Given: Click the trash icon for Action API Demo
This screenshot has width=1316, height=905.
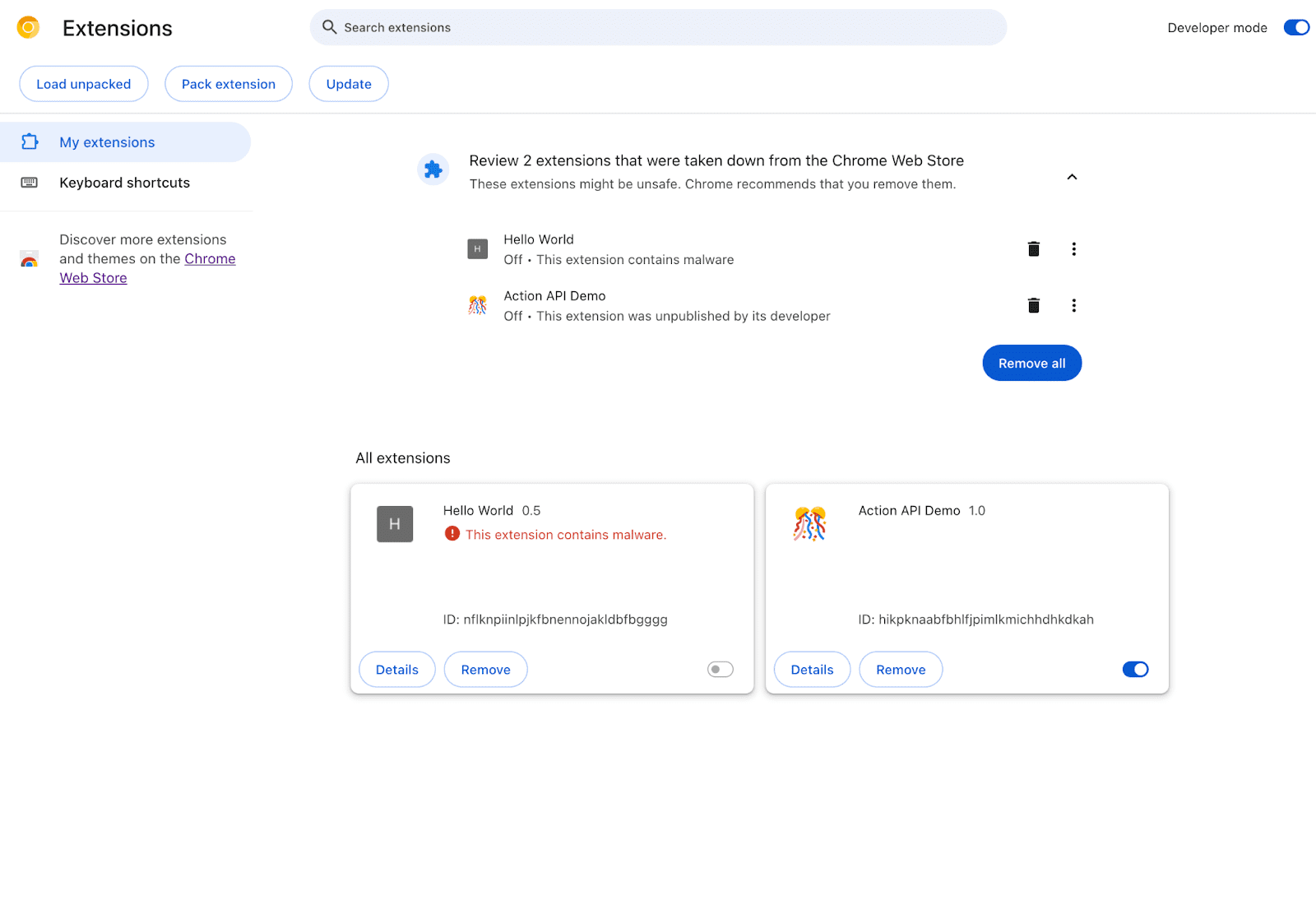Looking at the screenshot, I should tap(1033, 305).
